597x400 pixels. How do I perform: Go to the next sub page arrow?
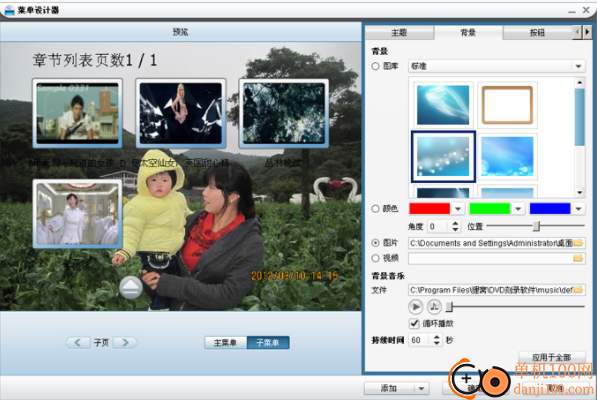pos(125,343)
